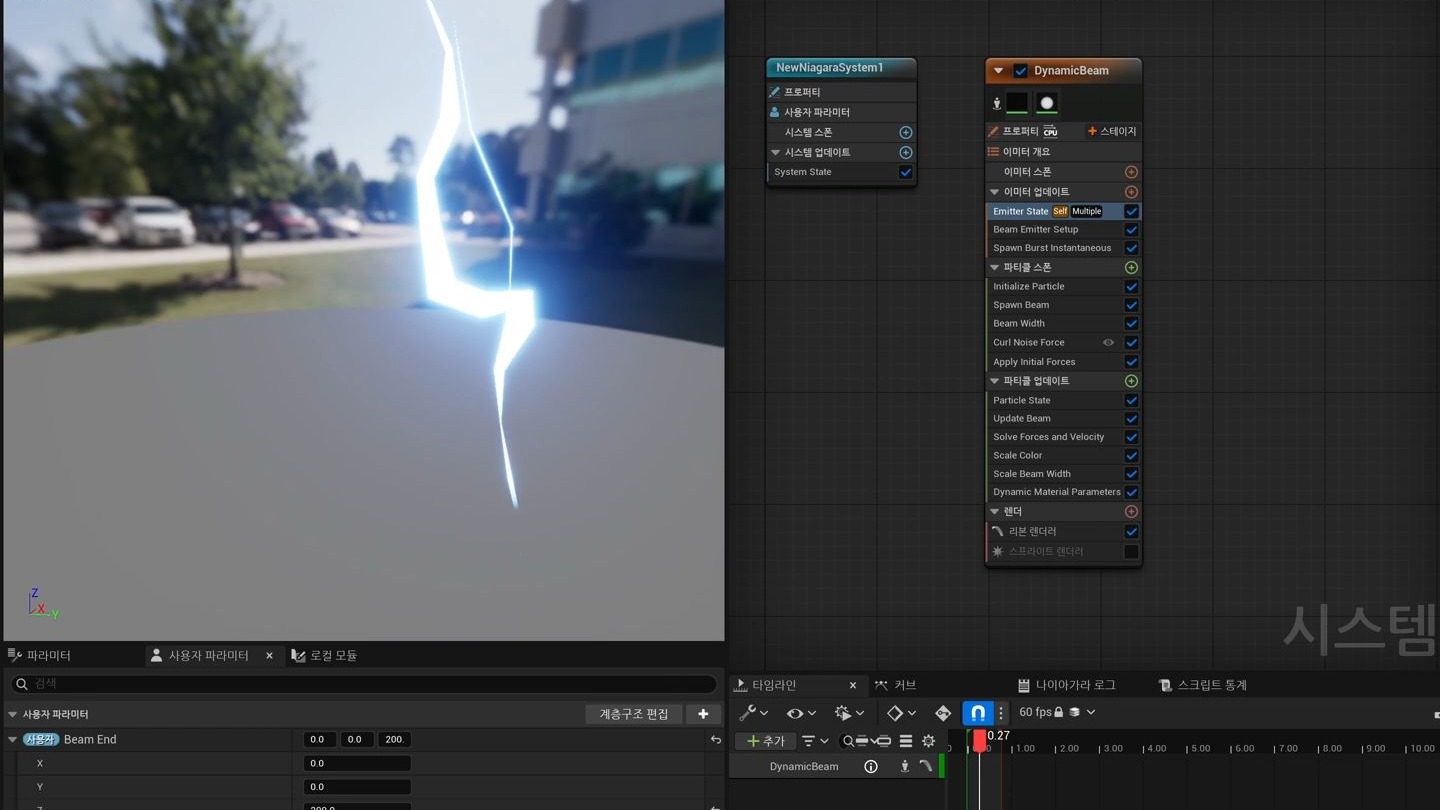1440x810 pixels.
Task: Click the track search magnifier icon
Action: pyautogui.click(x=848, y=741)
